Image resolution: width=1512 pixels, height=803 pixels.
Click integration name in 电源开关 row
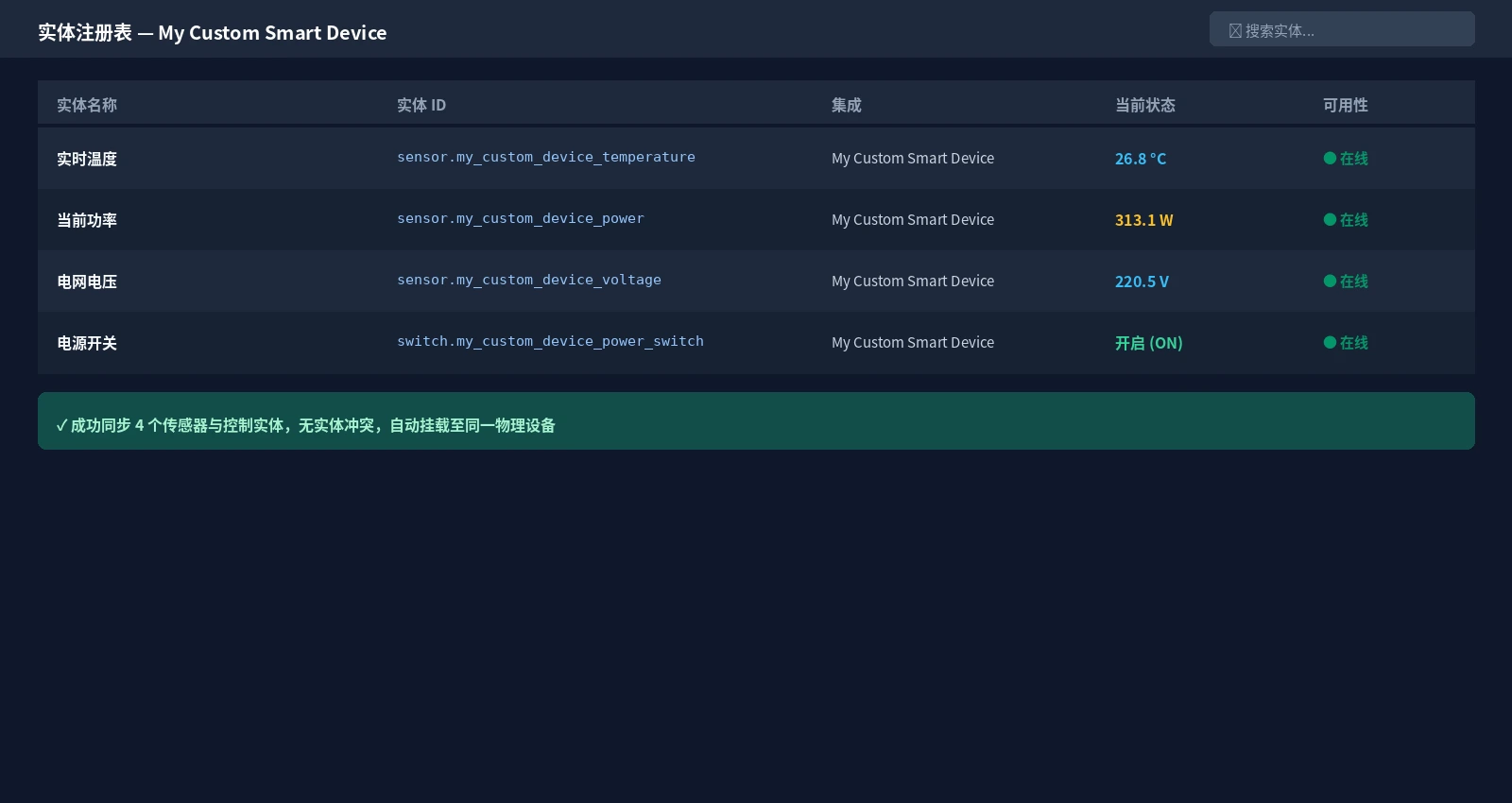click(913, 343)
